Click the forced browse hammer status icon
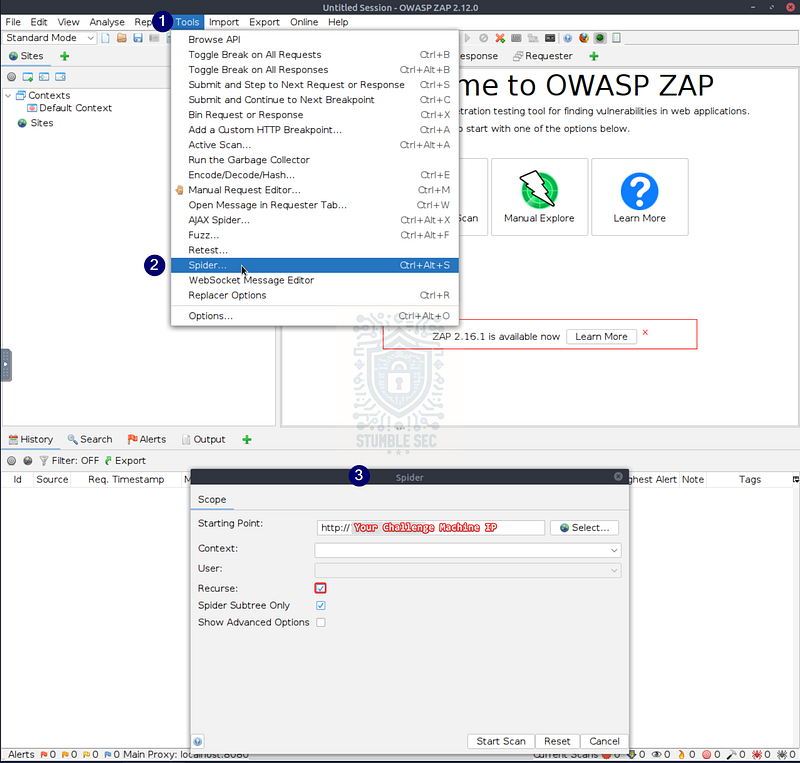 (x=732, y=754)
